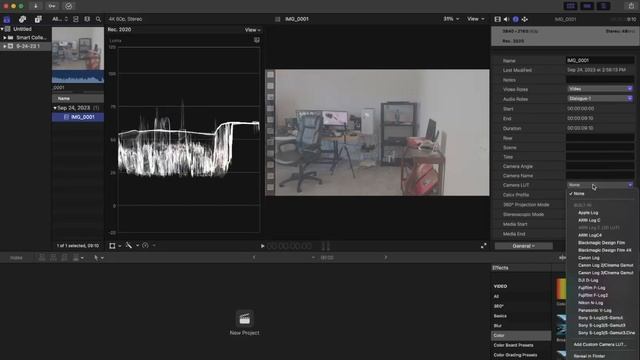Select None in Camera LUT menu
This screenshot has width=640, height=360.
point(579,193)
